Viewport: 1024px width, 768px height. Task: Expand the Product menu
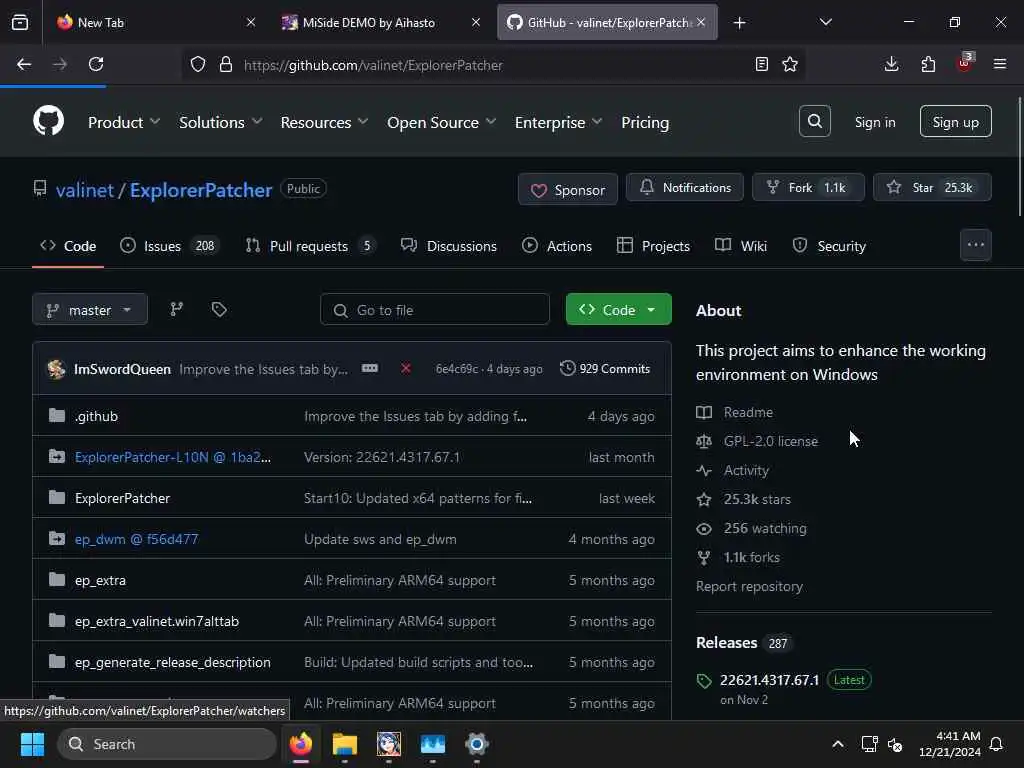(123, 122)
